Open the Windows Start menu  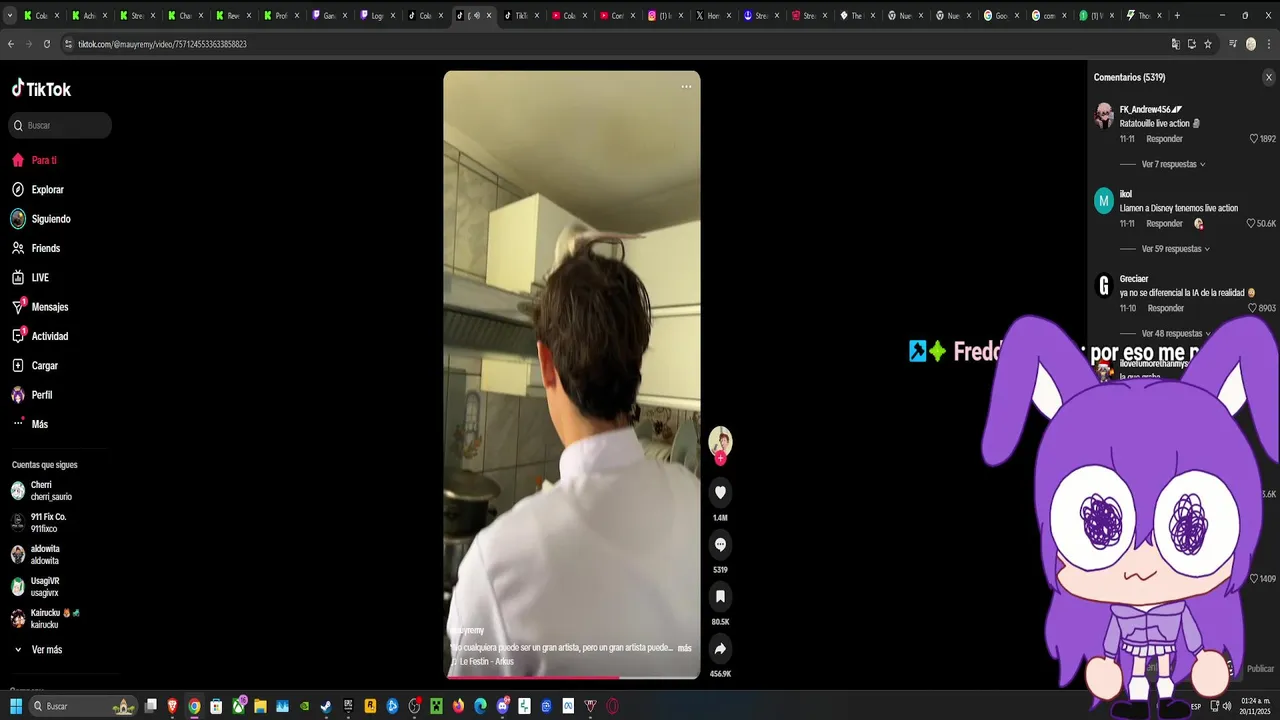16,706
